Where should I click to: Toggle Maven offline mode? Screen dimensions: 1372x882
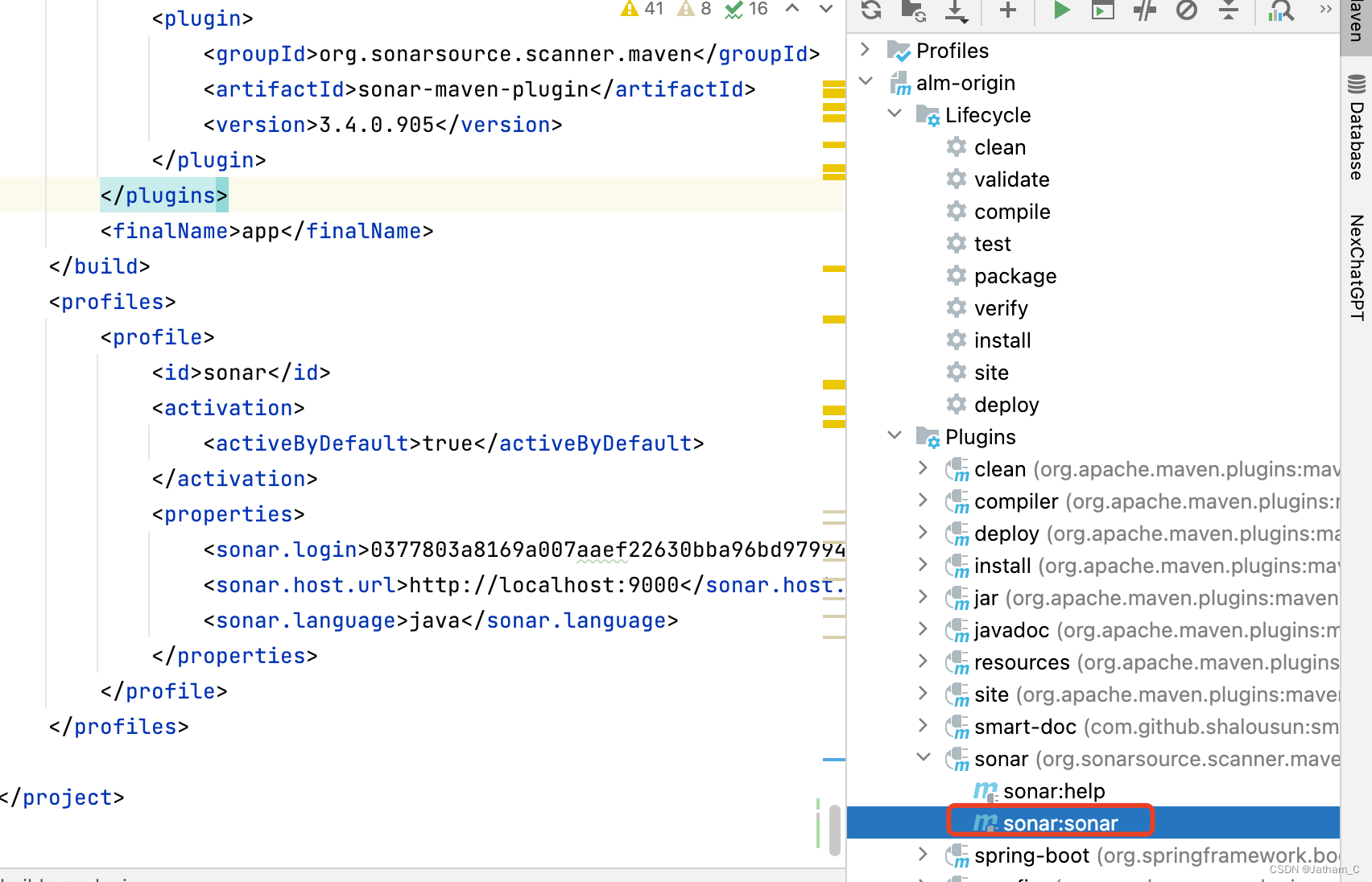[1145, 10]
